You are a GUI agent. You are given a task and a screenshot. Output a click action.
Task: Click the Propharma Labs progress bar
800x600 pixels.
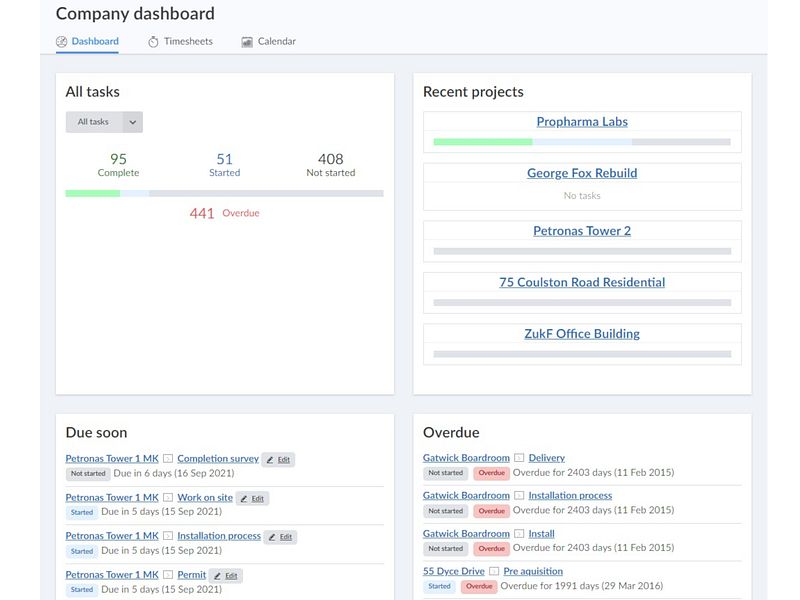582,142
